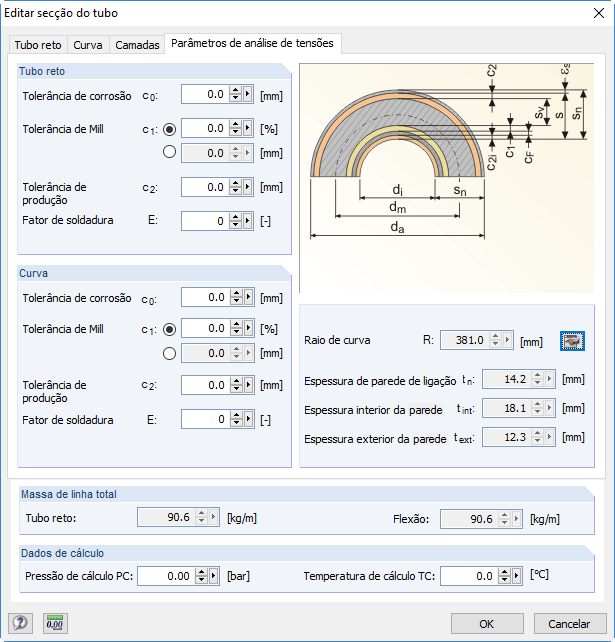Close the Editar secção do tubo dialog

[599, 13]
